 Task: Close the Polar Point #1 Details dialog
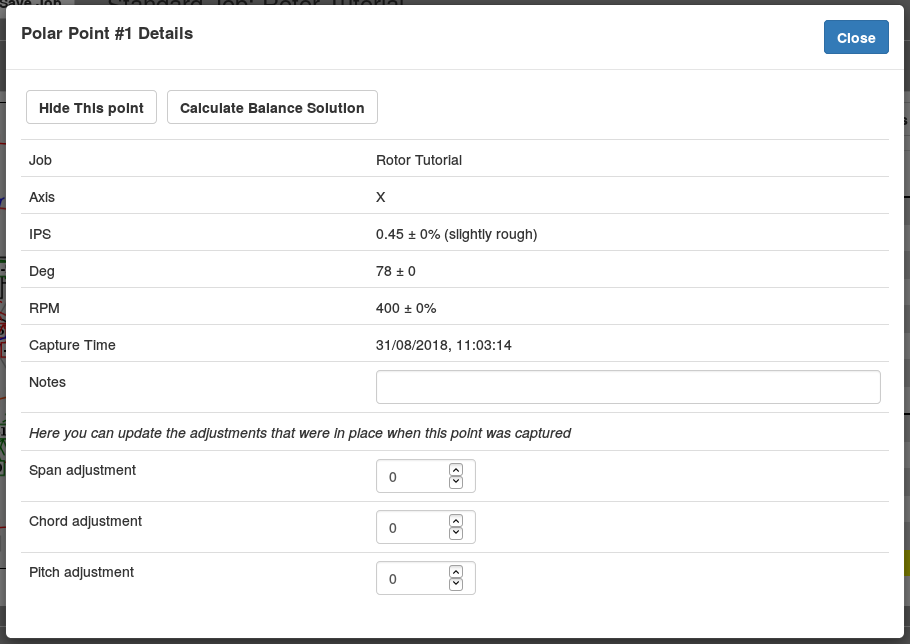[x=855, y=38]
